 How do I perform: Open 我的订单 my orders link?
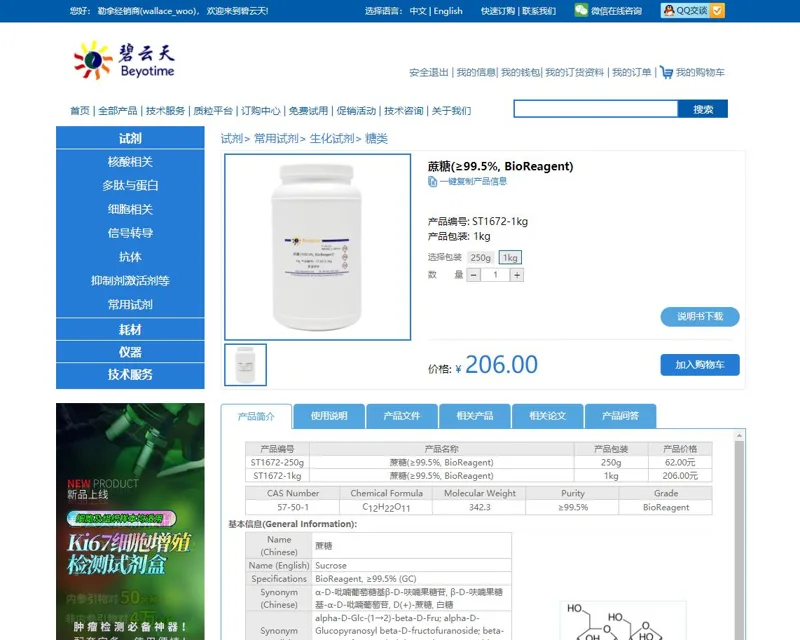pyautogui.click(x=632, y=72)
